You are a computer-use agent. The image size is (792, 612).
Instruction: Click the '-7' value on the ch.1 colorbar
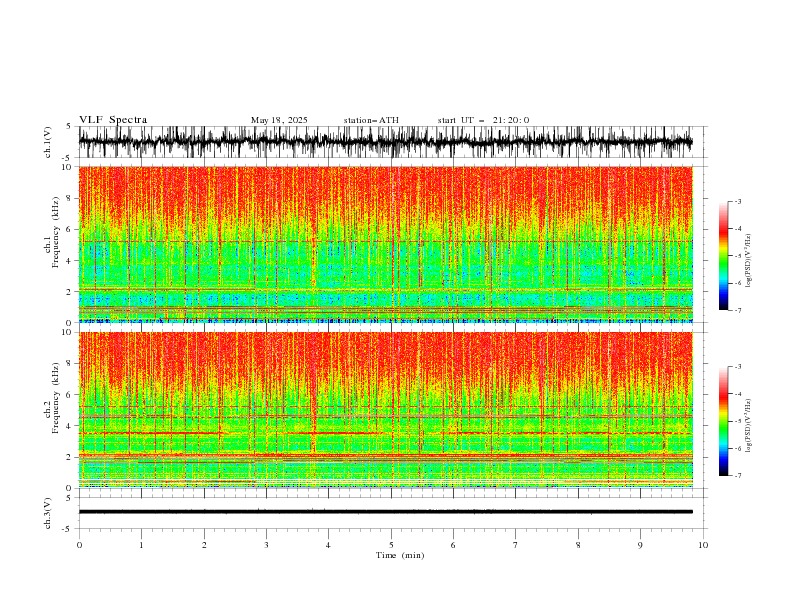tap(736, 310)
